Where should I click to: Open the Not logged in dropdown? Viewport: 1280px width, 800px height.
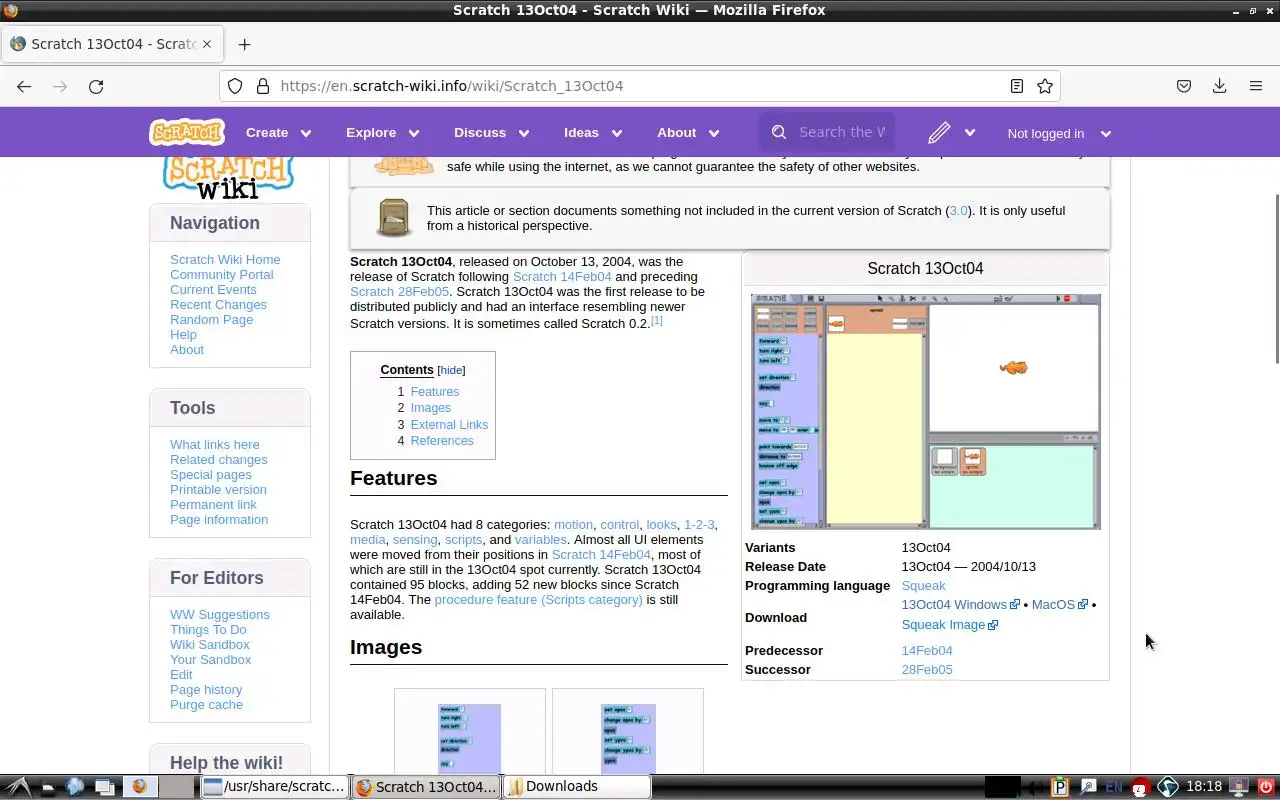pyautogui.click(x=1059, y=133)
